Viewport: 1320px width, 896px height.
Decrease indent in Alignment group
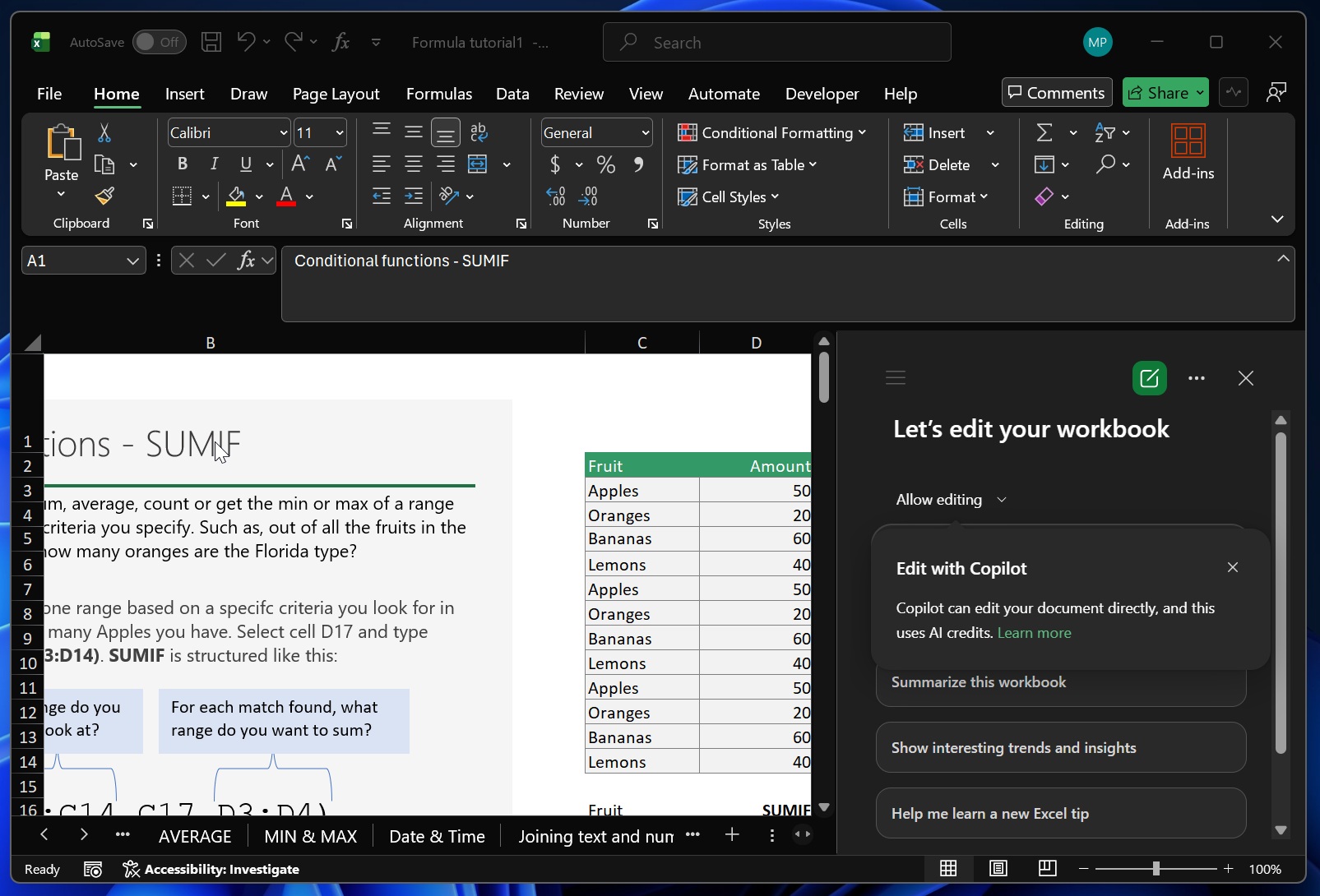pyautogui.click(x=381, y=196)
